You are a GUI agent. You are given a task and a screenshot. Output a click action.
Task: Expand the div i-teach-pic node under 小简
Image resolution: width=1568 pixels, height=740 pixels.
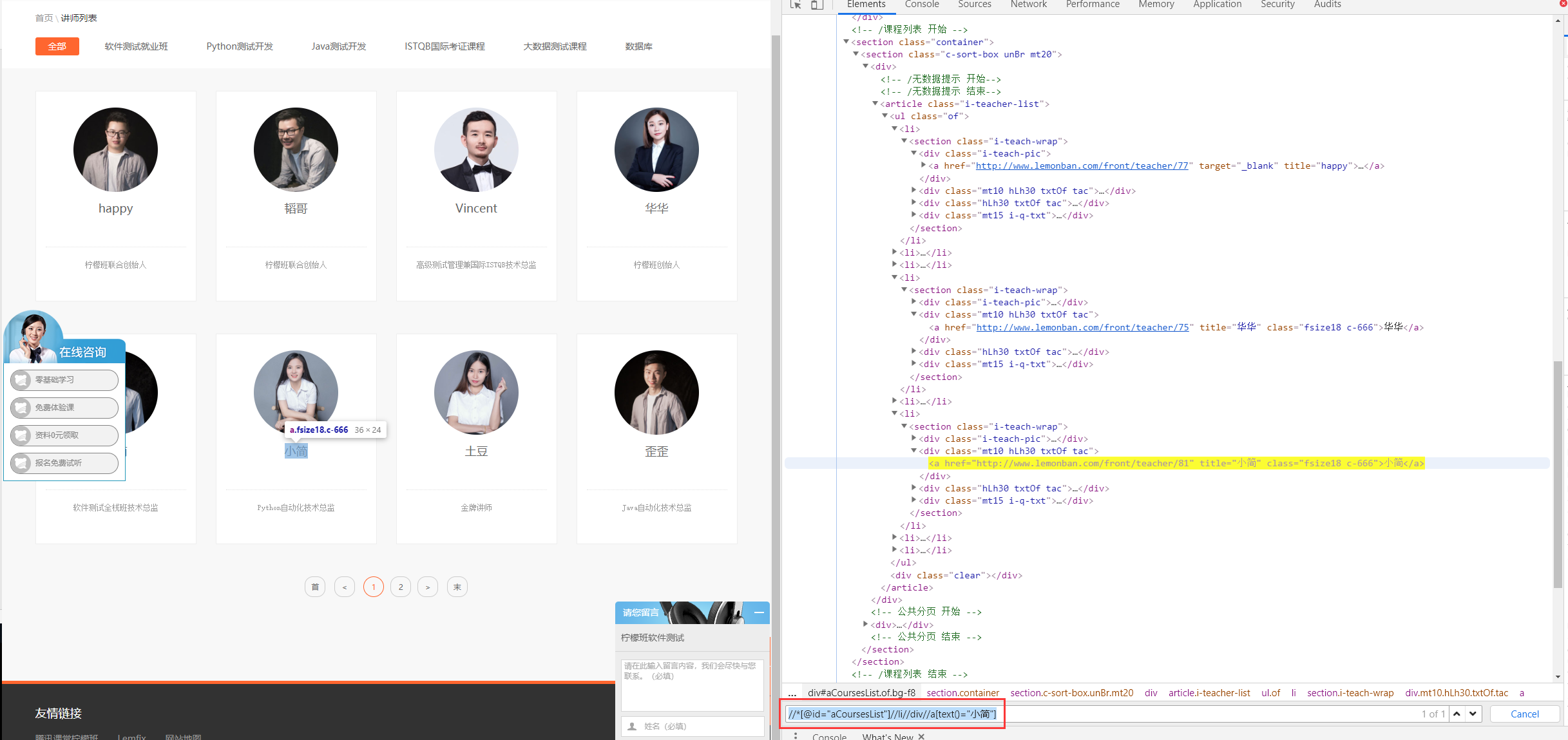click(913, 439)
